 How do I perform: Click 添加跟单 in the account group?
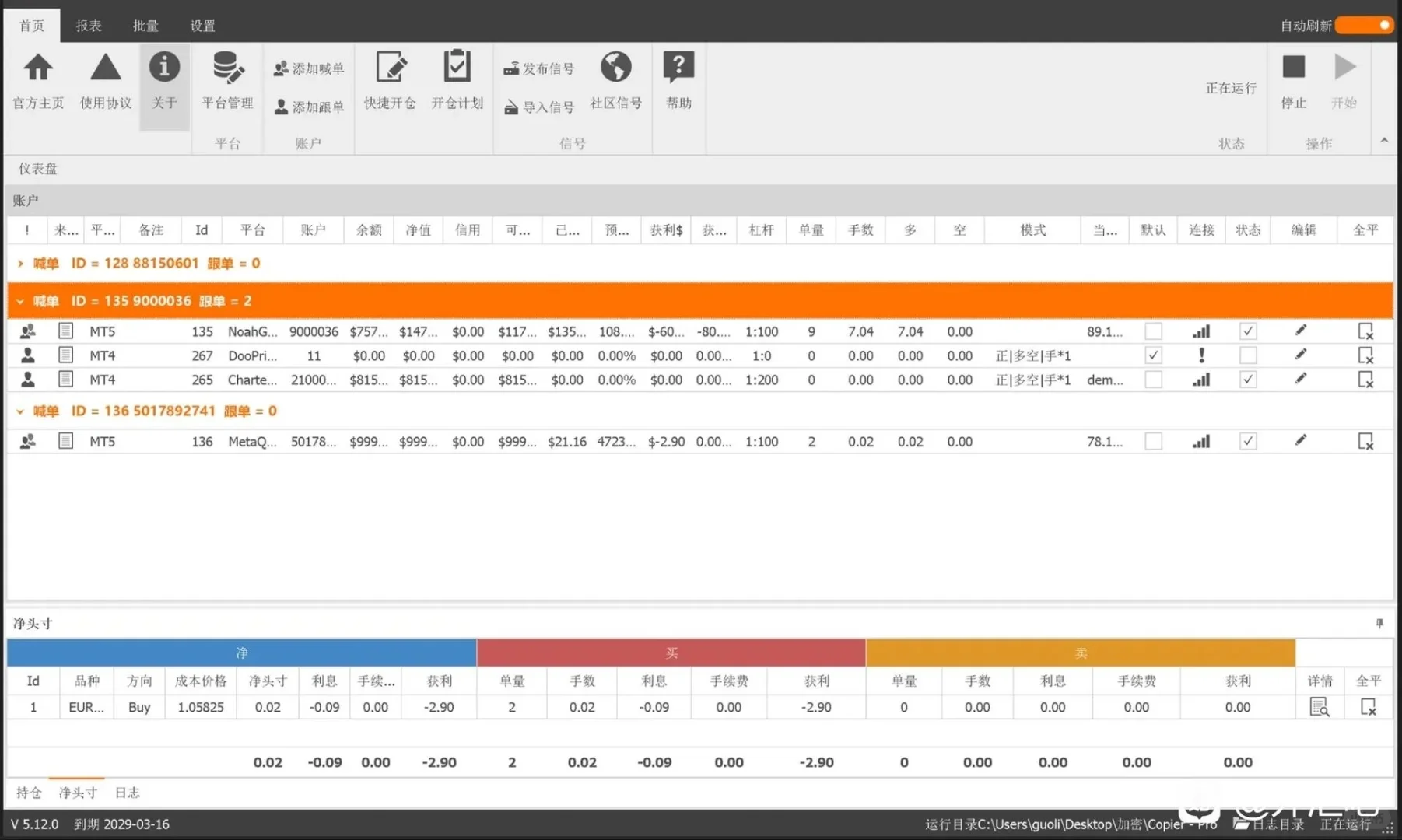tap(309, 107)
